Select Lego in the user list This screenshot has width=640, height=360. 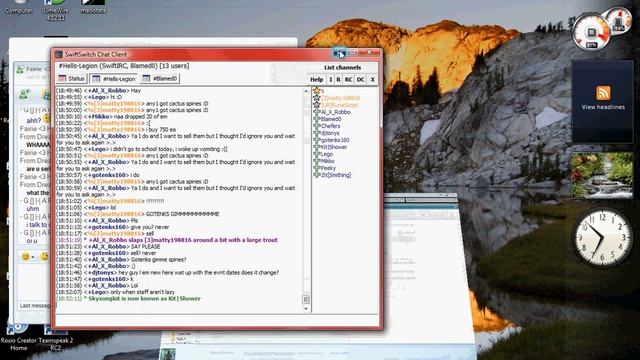coord(327,154)
